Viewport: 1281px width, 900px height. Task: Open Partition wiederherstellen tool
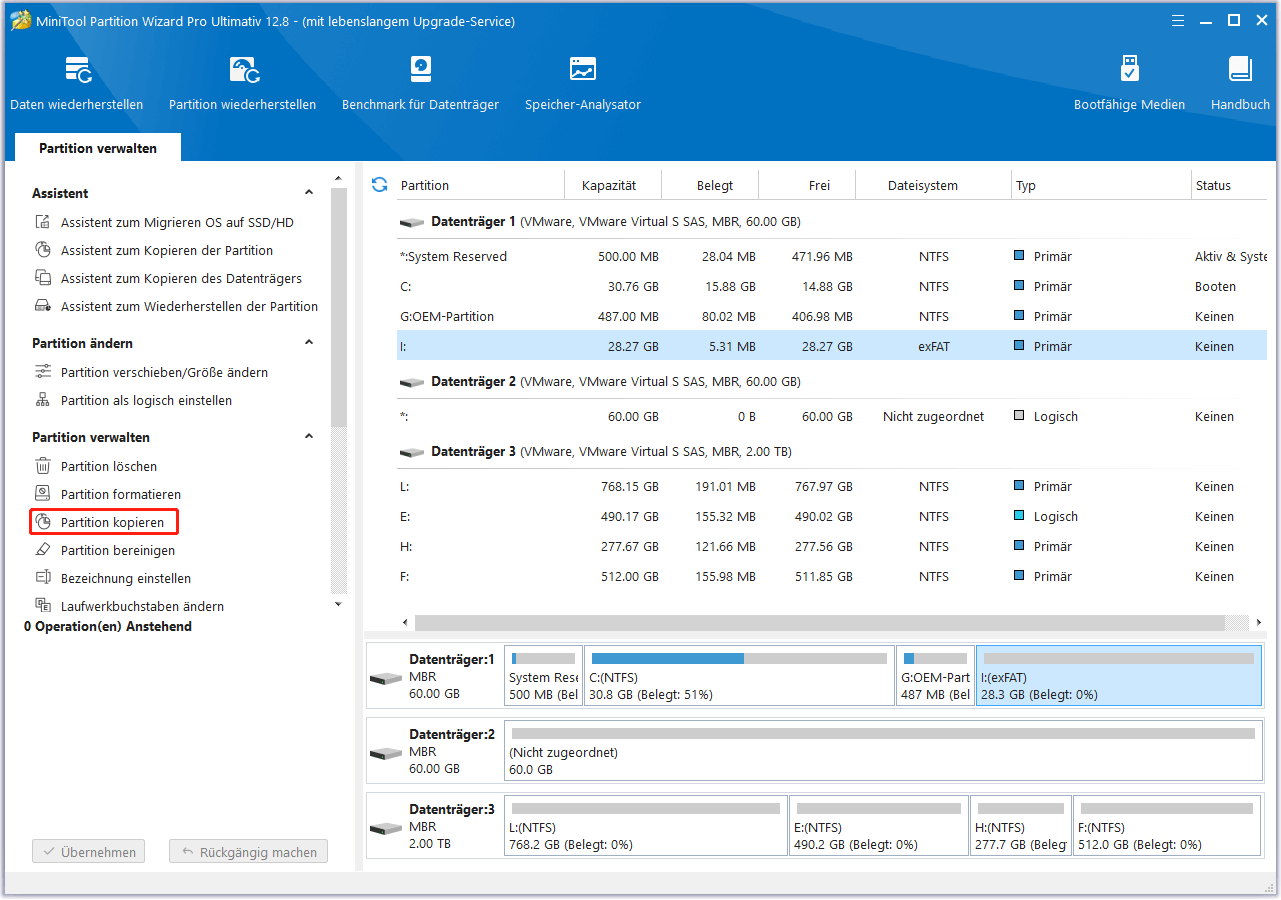point(243,83)
